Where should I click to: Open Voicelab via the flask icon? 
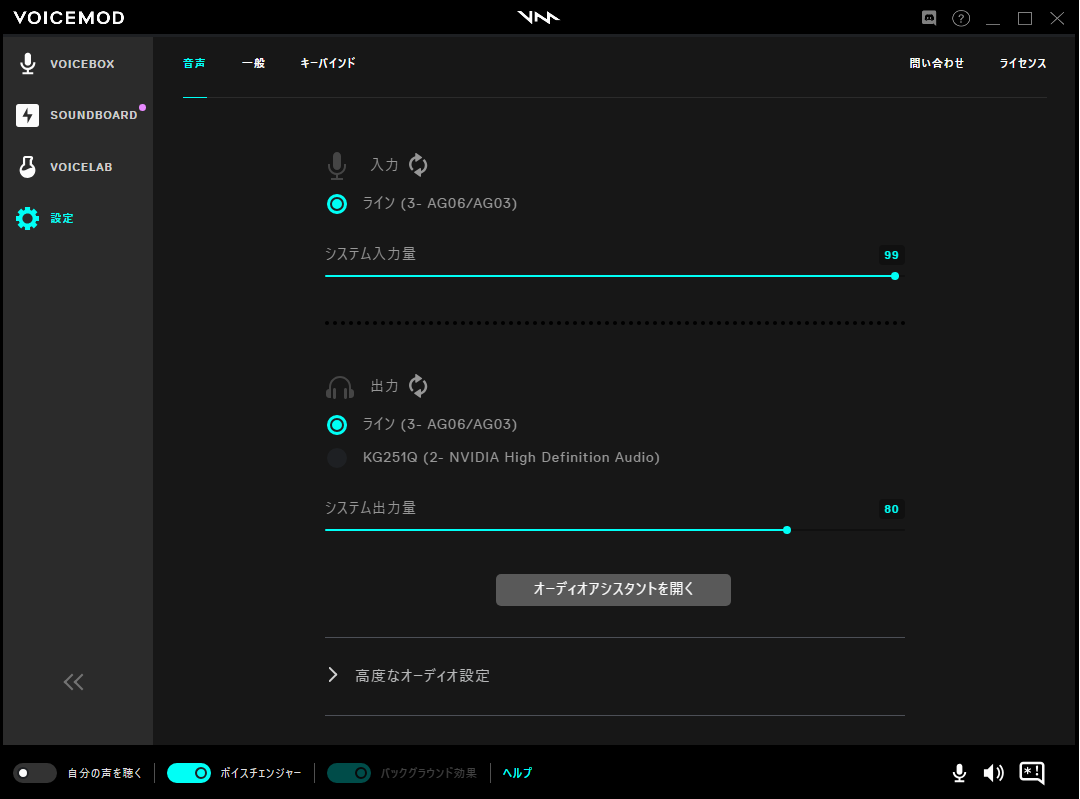point(28,167)
